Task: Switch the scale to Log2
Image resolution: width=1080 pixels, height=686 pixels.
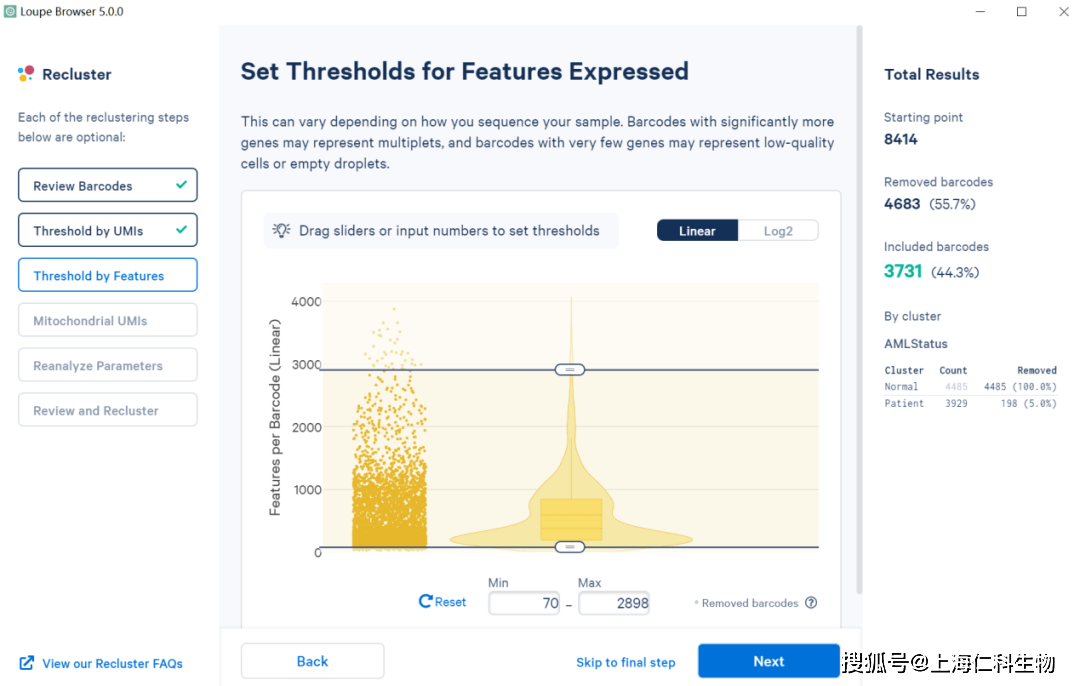Action: [x=778, y=231]
